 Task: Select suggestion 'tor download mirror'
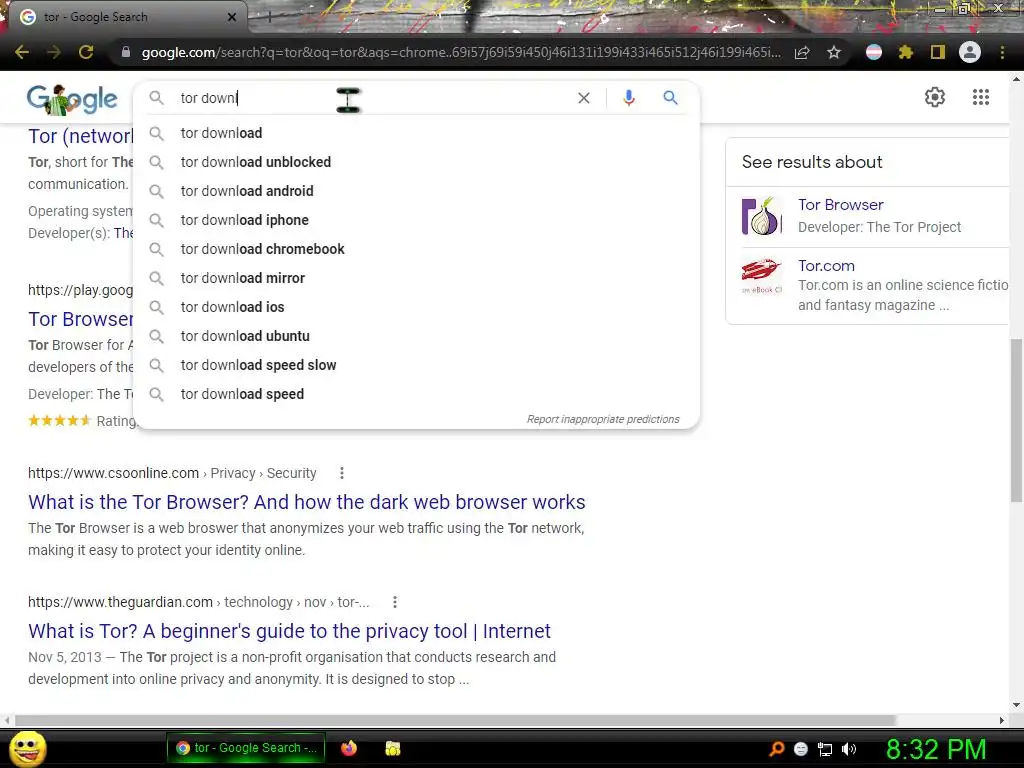(416, 278)
